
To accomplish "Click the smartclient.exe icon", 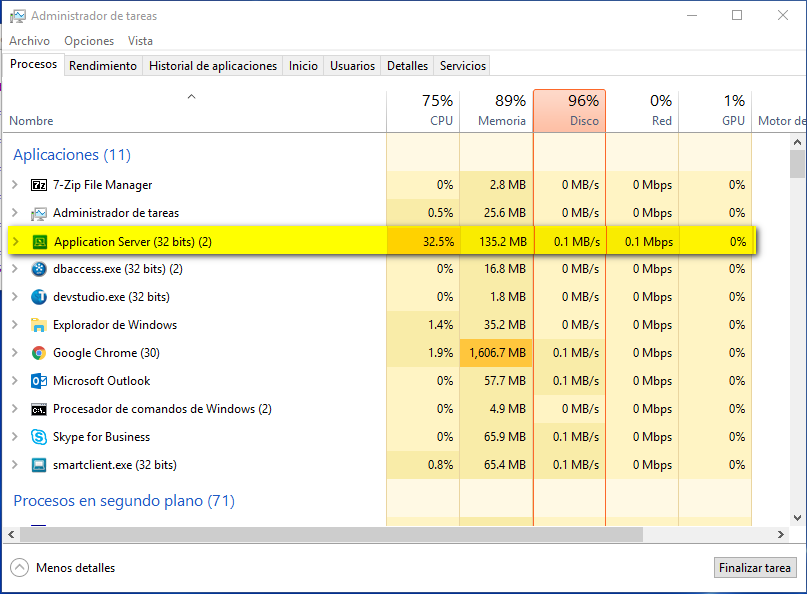I will tap(39, 465).
